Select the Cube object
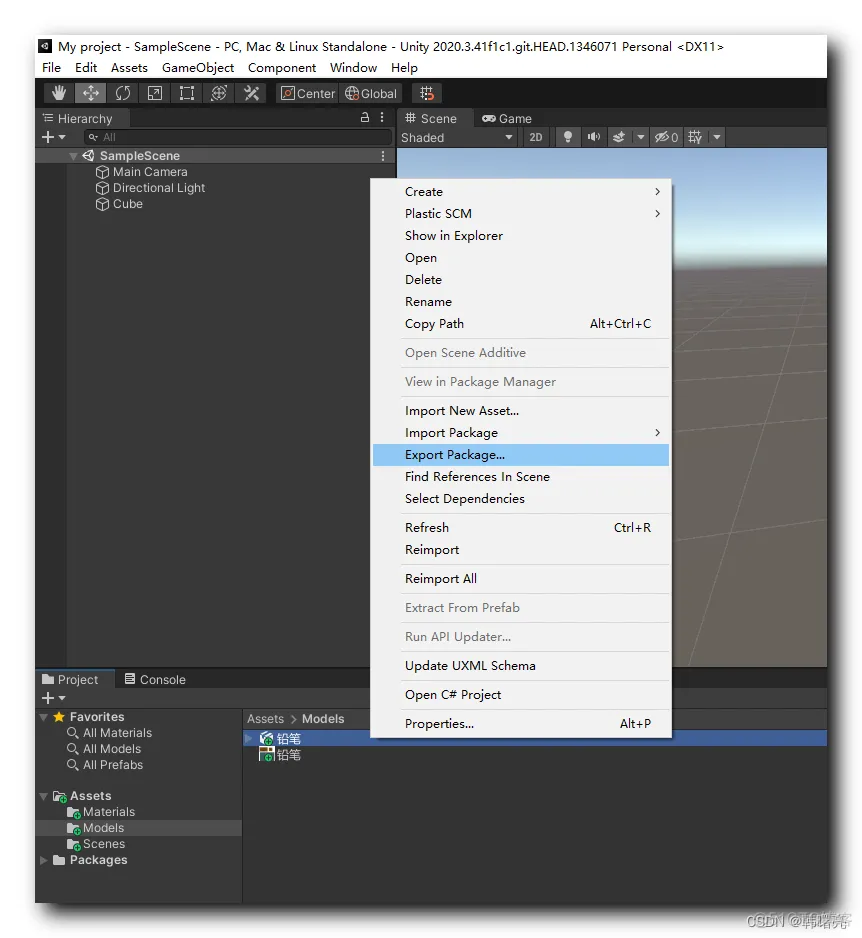Screen dimensions: 862x938 (127, 204)
